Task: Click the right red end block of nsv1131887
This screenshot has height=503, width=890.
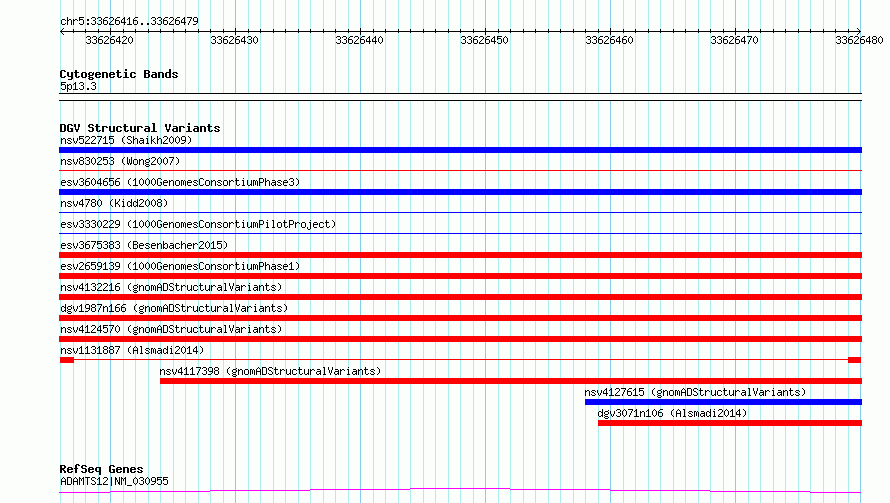Action: [x=854, y=360]
